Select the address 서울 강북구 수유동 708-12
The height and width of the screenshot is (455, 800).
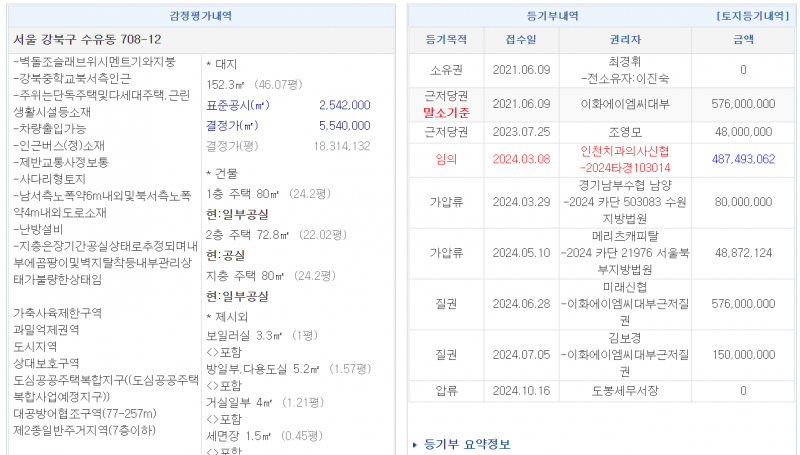87,39
